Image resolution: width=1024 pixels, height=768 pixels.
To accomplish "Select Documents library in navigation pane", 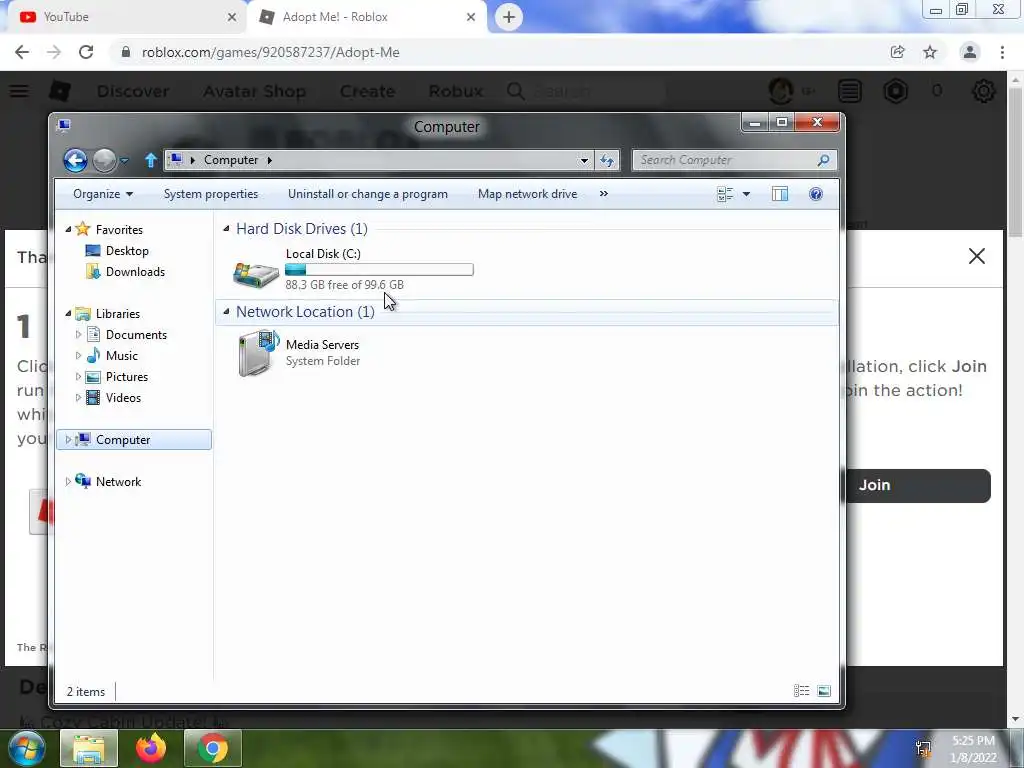I will coord(136,334).
